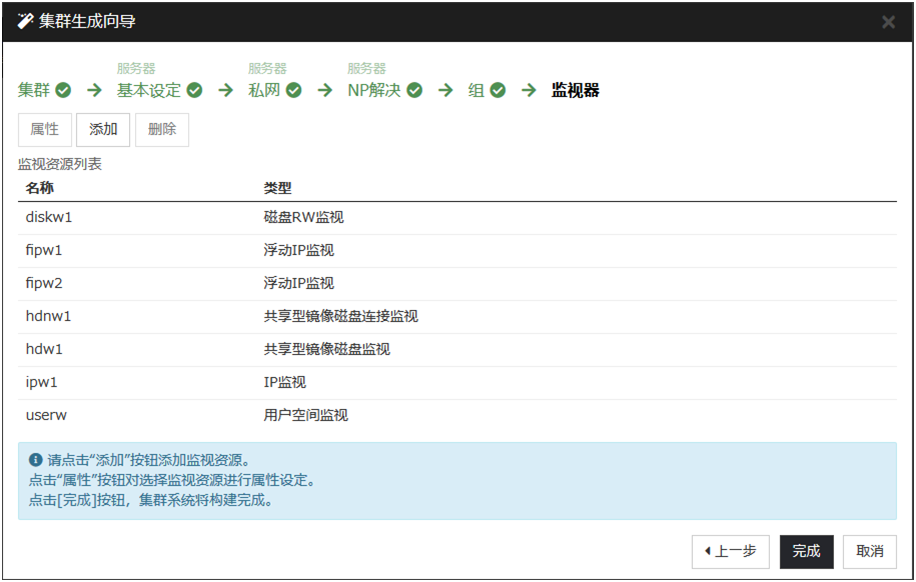Go back with 上一步 button
The image size is (916, 582).
click(730, 552)
